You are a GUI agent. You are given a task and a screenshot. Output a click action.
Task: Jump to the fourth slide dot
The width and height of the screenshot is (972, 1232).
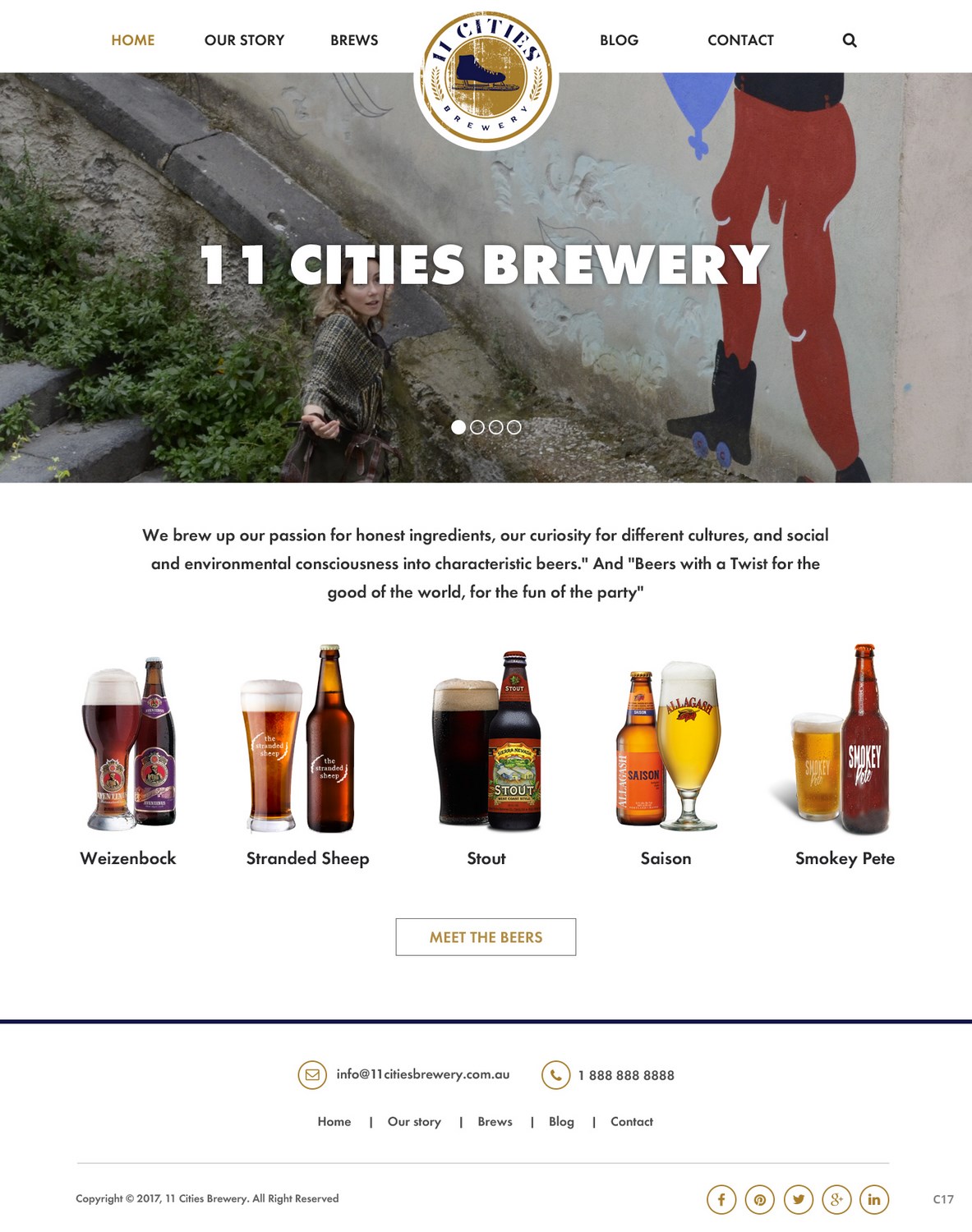(x=514, y=427)
